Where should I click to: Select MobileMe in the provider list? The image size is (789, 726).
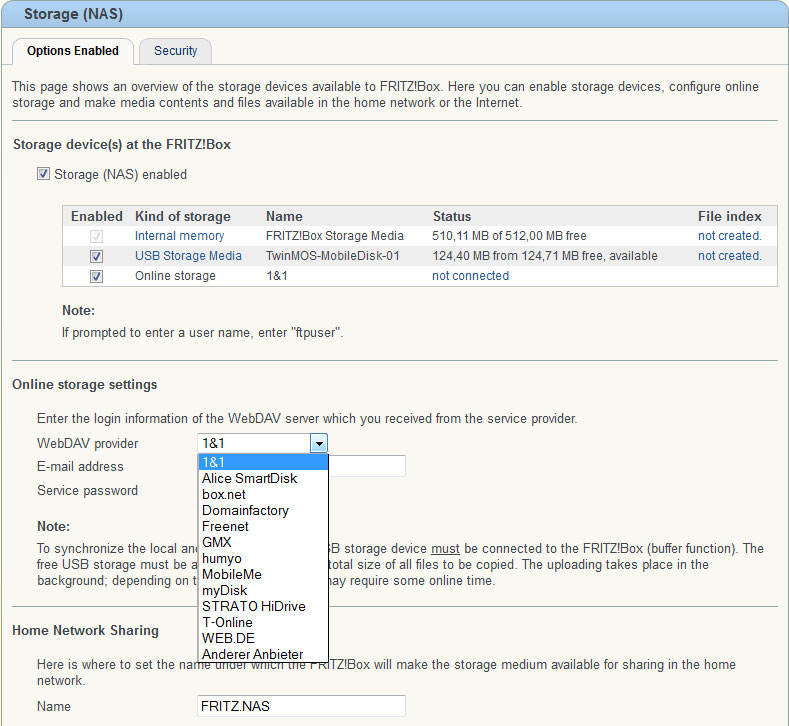click(x=263, y=574)
